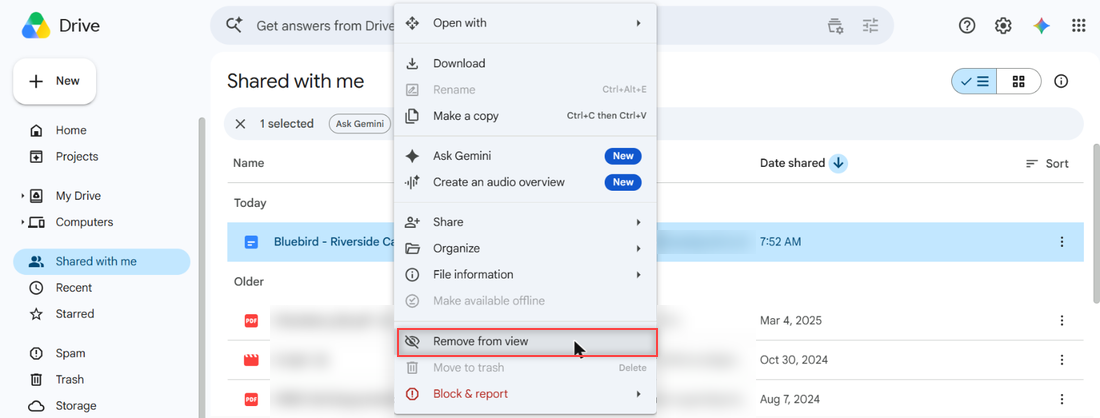Image resolution: width=1100 pixels, height=418 pixels.
Task: Select Shared with me in sidebar
Action: [x=102, y=262]
